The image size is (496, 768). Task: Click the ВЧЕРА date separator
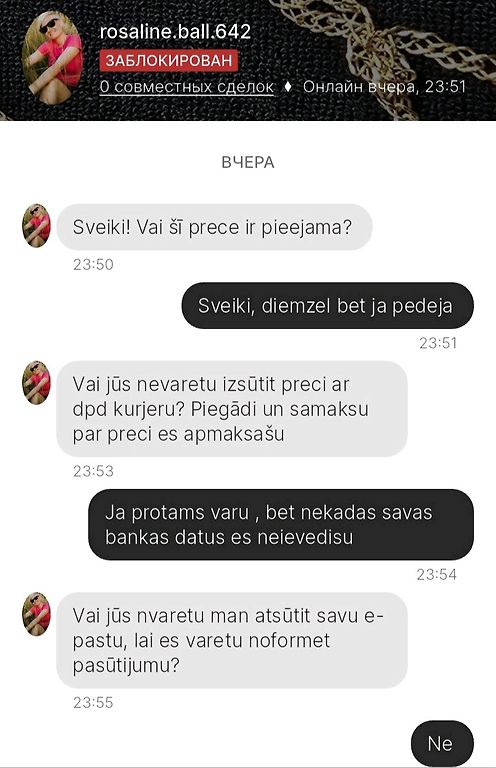248,162
